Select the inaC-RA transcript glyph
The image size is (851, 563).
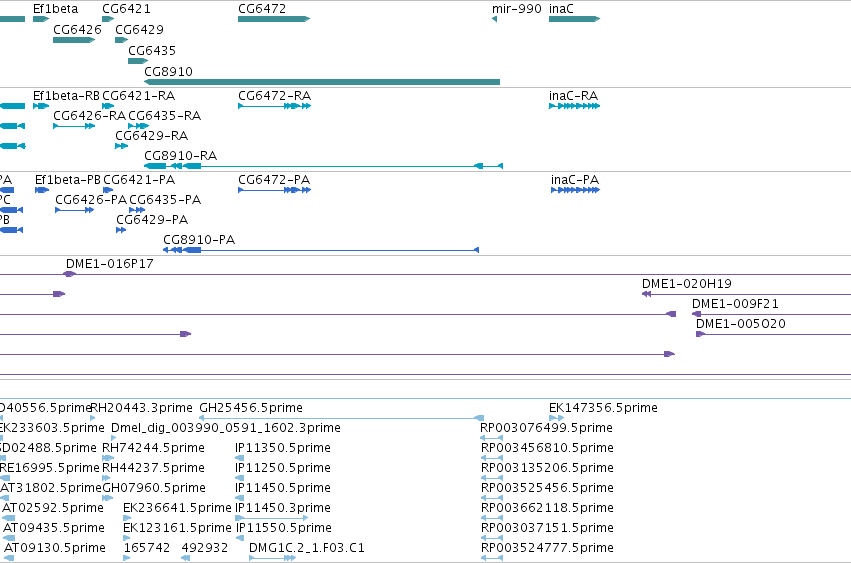pos(574,106)
